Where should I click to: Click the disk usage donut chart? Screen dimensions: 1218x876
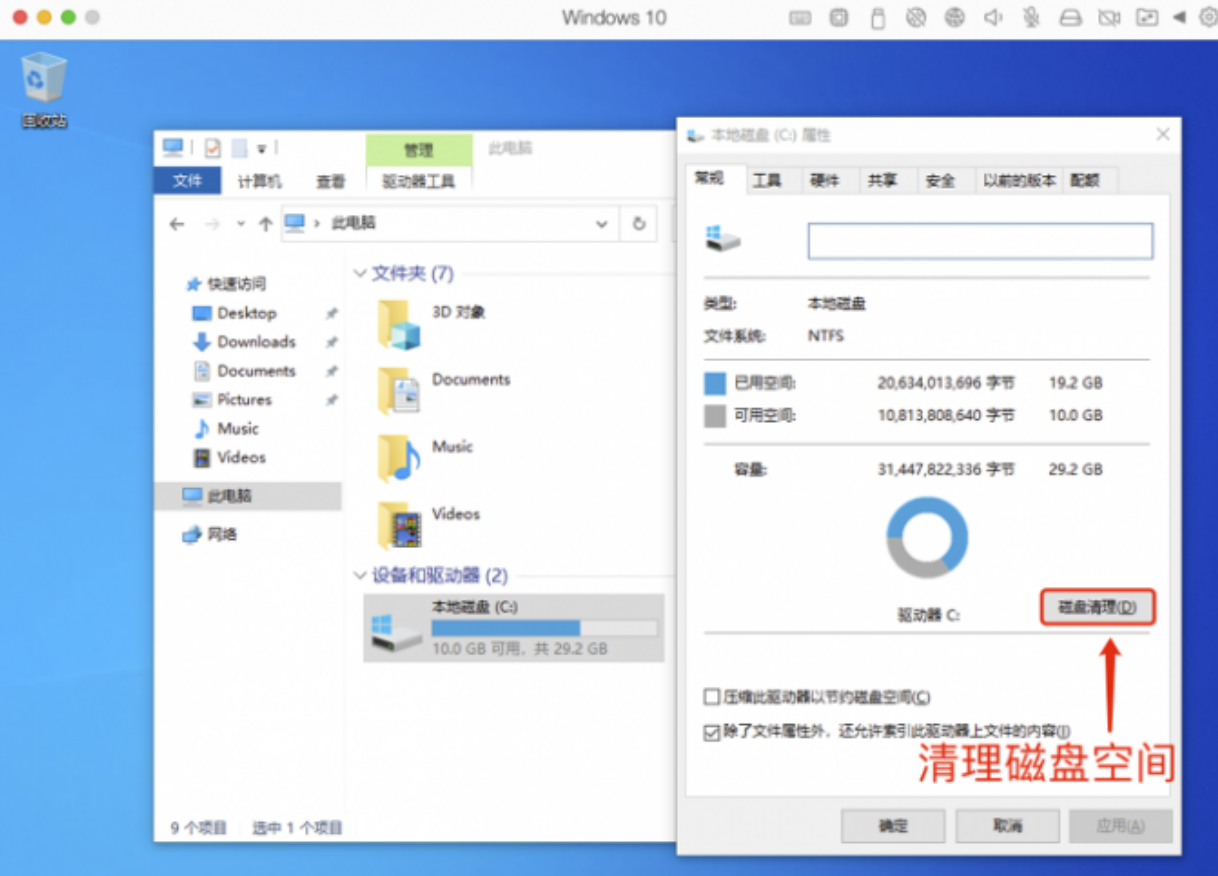pyautogui.click(x=927, y=538)
